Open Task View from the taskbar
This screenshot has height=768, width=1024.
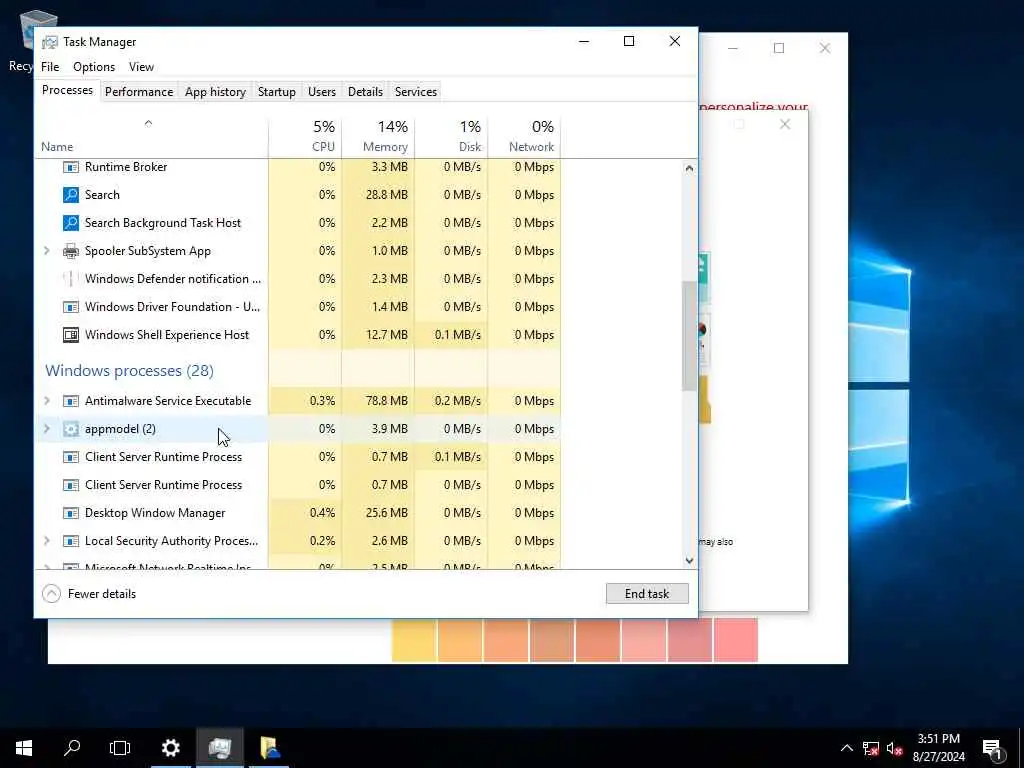click(120, 748)
